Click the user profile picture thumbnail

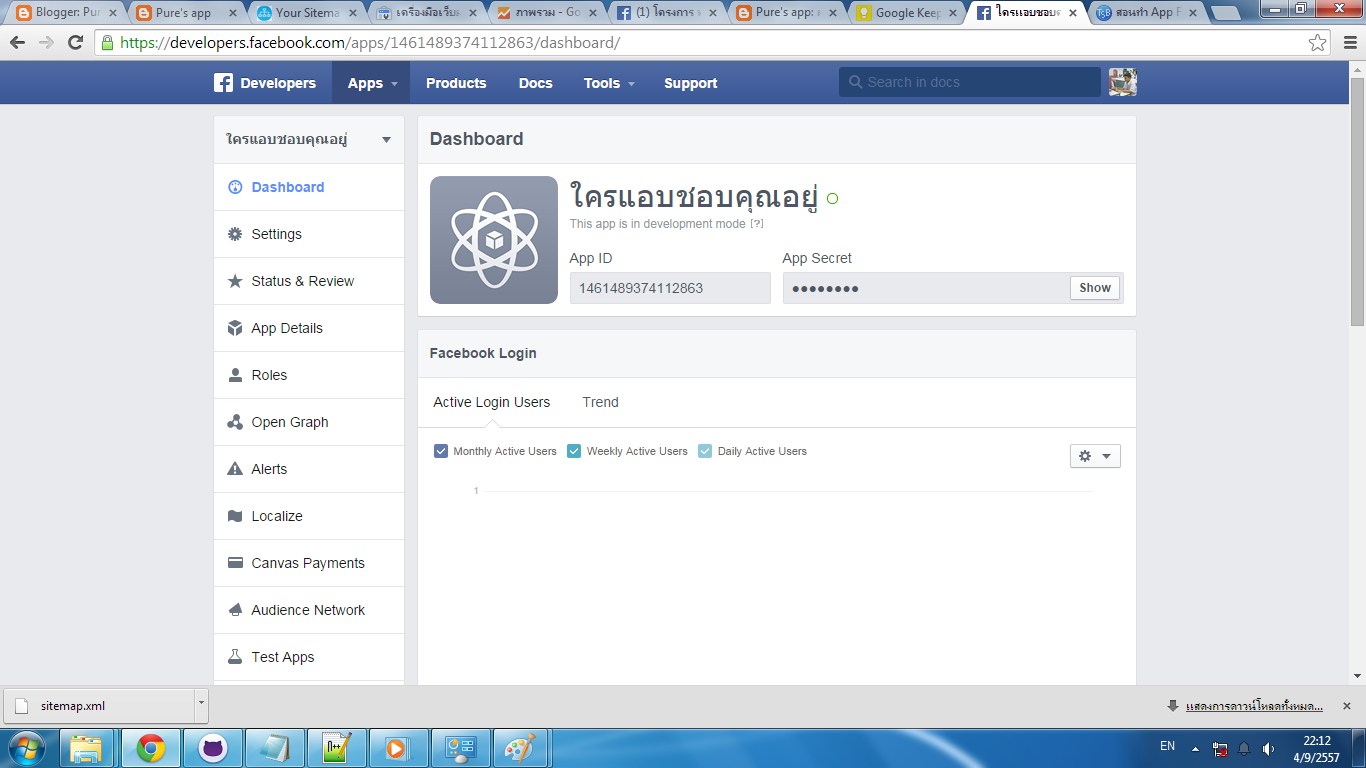click(1123, 82)
